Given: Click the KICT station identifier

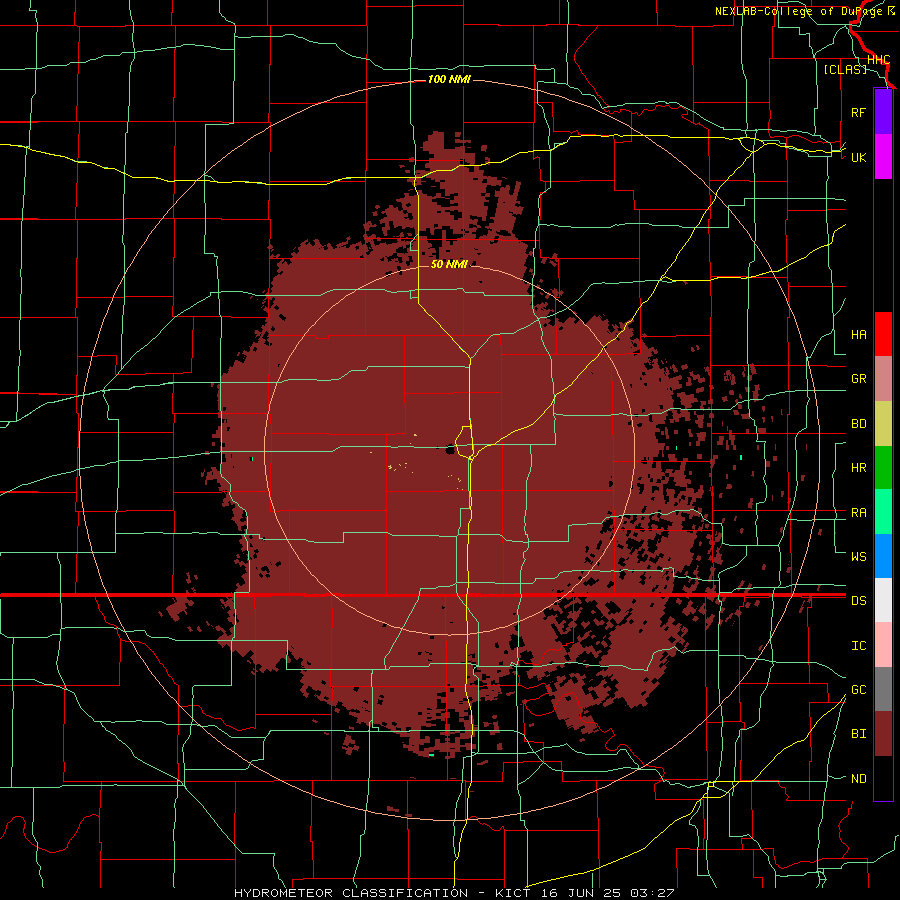Looking at the screenshot, I should click(x=516, y=893).
